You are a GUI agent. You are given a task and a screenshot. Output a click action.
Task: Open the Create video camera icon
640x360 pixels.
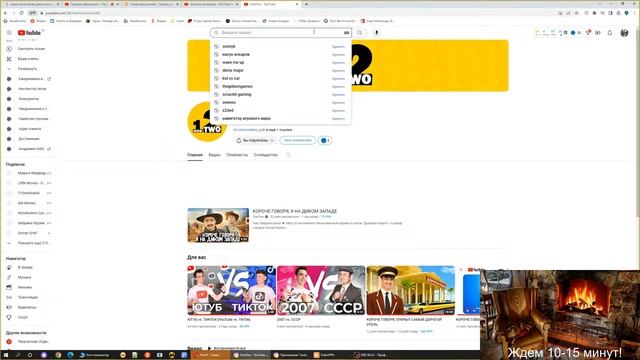click(598, 33)
